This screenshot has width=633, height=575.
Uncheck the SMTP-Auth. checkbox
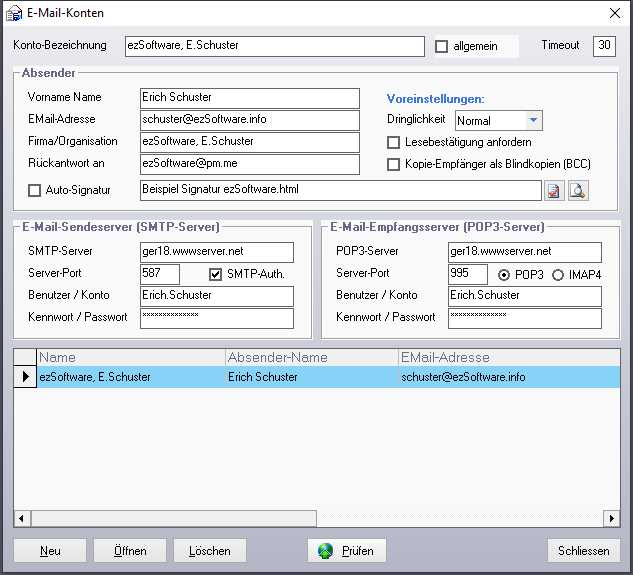coord(215,274)
